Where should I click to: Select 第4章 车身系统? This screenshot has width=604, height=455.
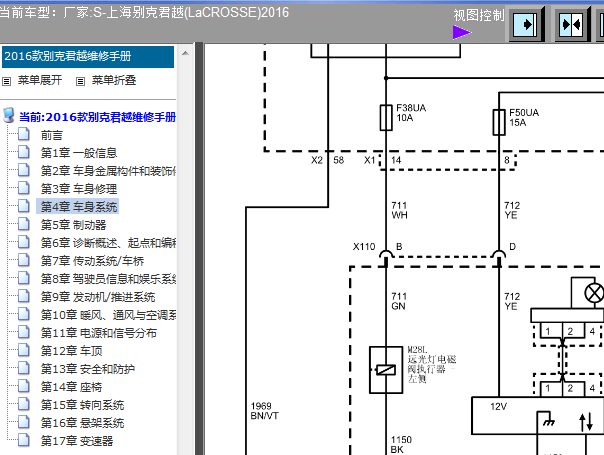click(78, 207)
